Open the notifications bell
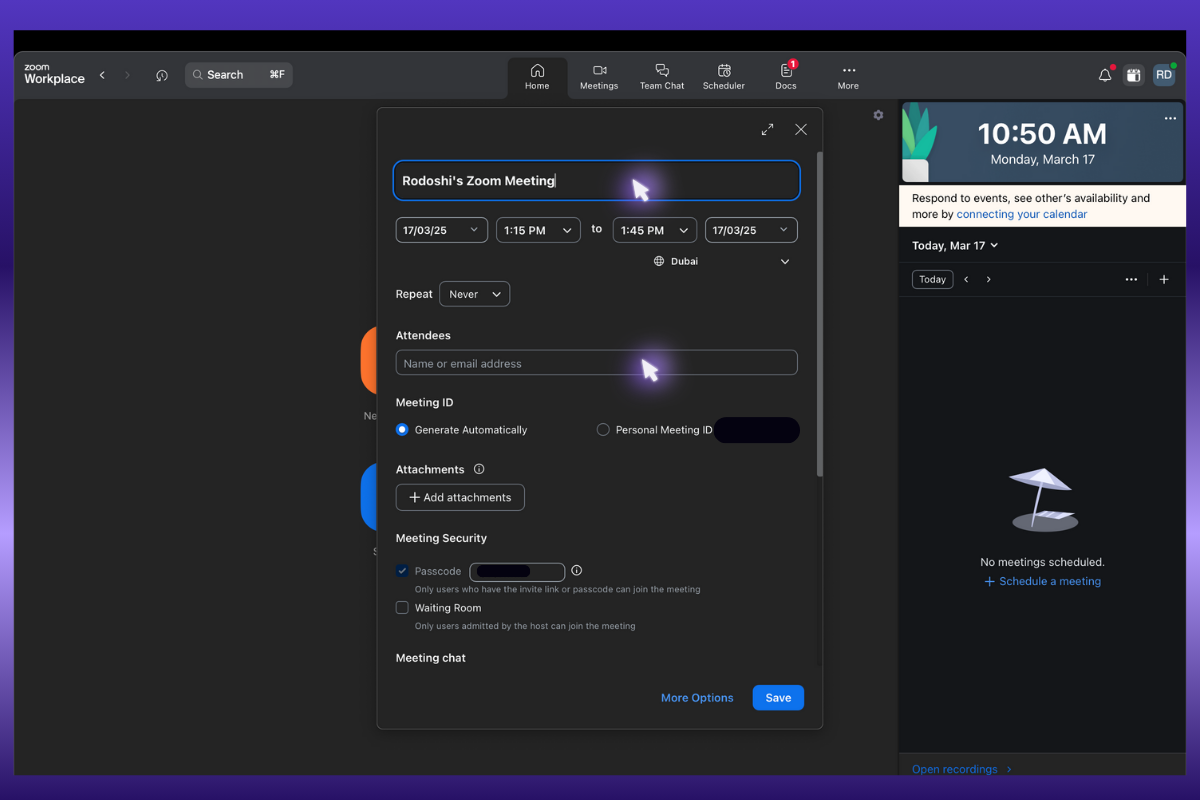The height and width of the screenshot is (800, 1200). coord(1105,75)
